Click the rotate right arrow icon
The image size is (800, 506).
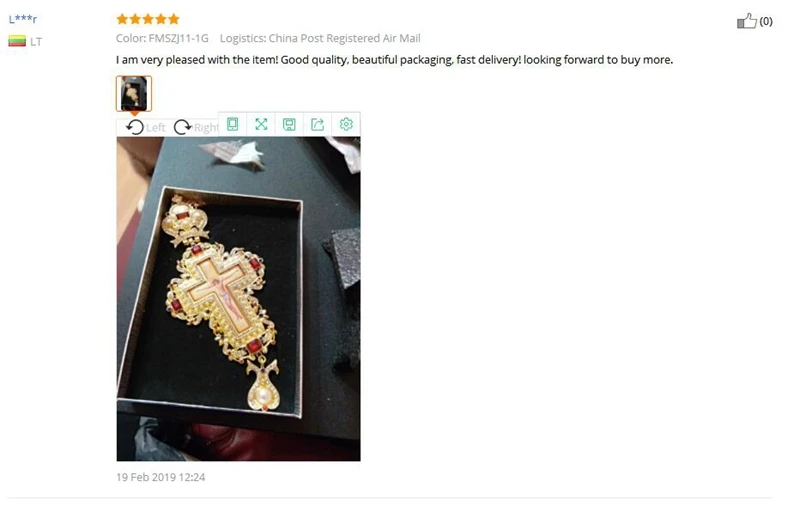tap(182, 127)
